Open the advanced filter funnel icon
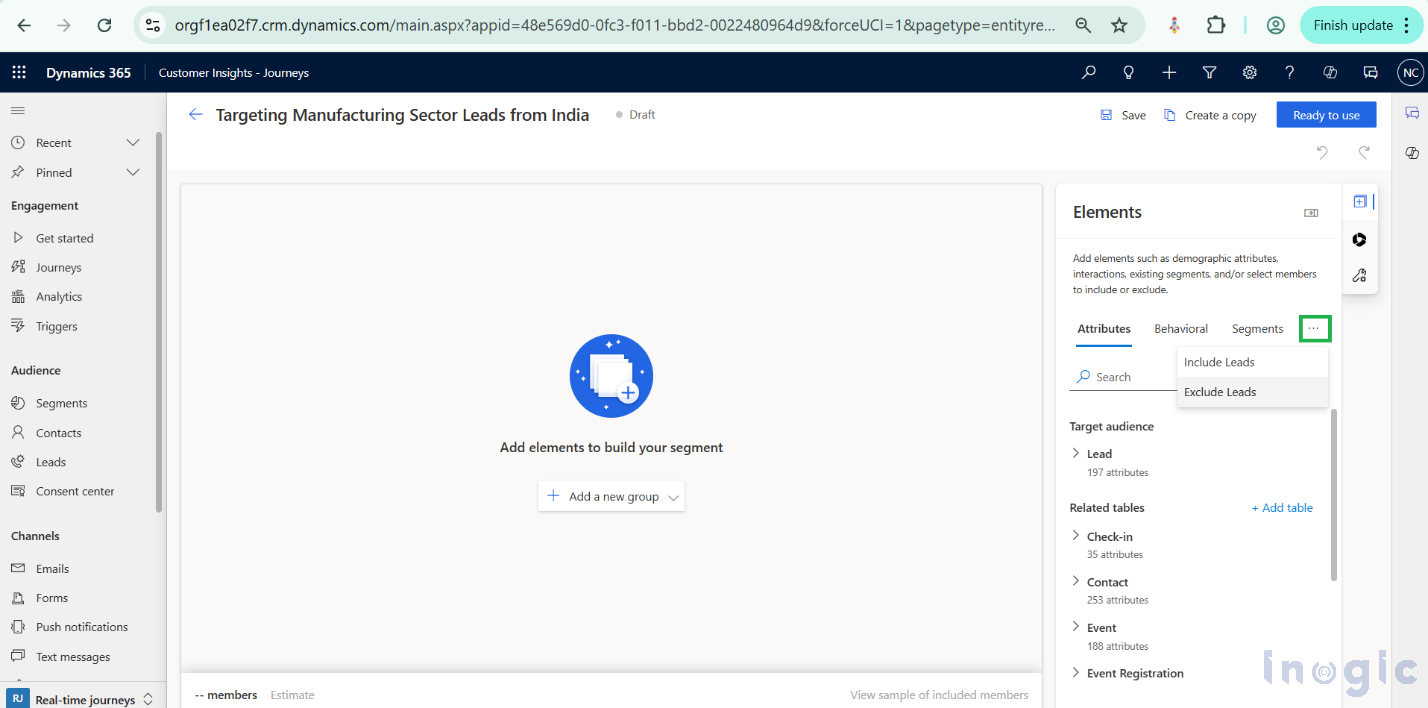Image resolution: width=1428 pixels, height=708 pixels. tap(1209, 72)
